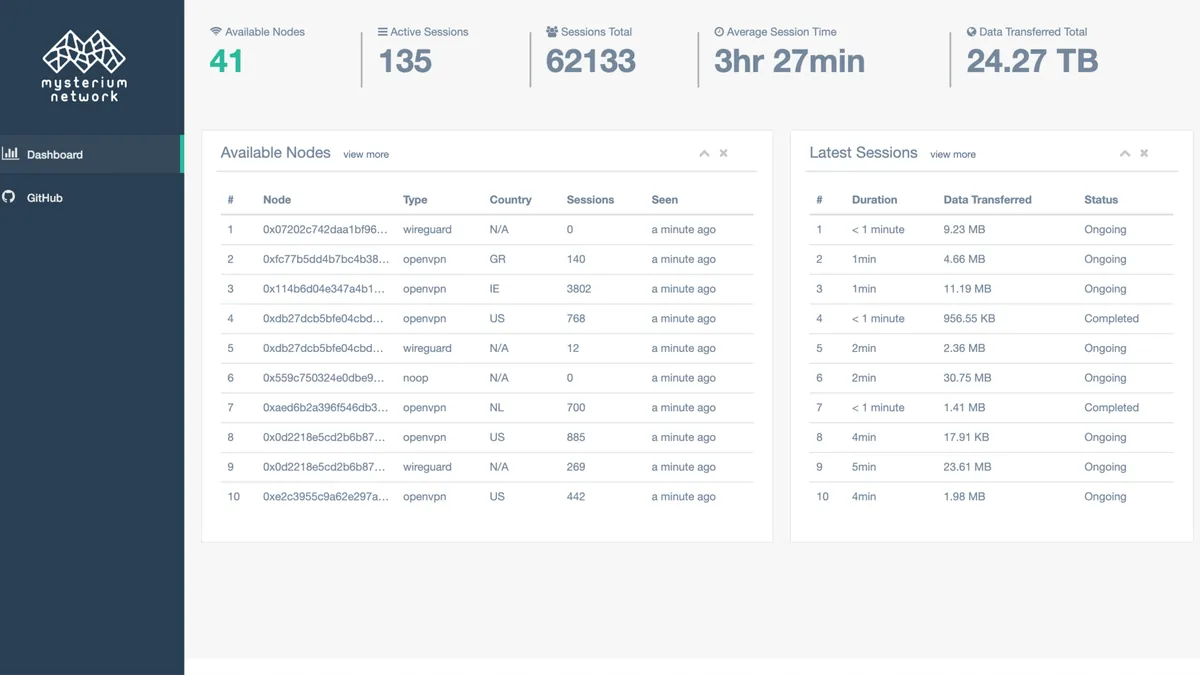
Task: Click the 269 sessions cell
Action: tap(576, 467)
